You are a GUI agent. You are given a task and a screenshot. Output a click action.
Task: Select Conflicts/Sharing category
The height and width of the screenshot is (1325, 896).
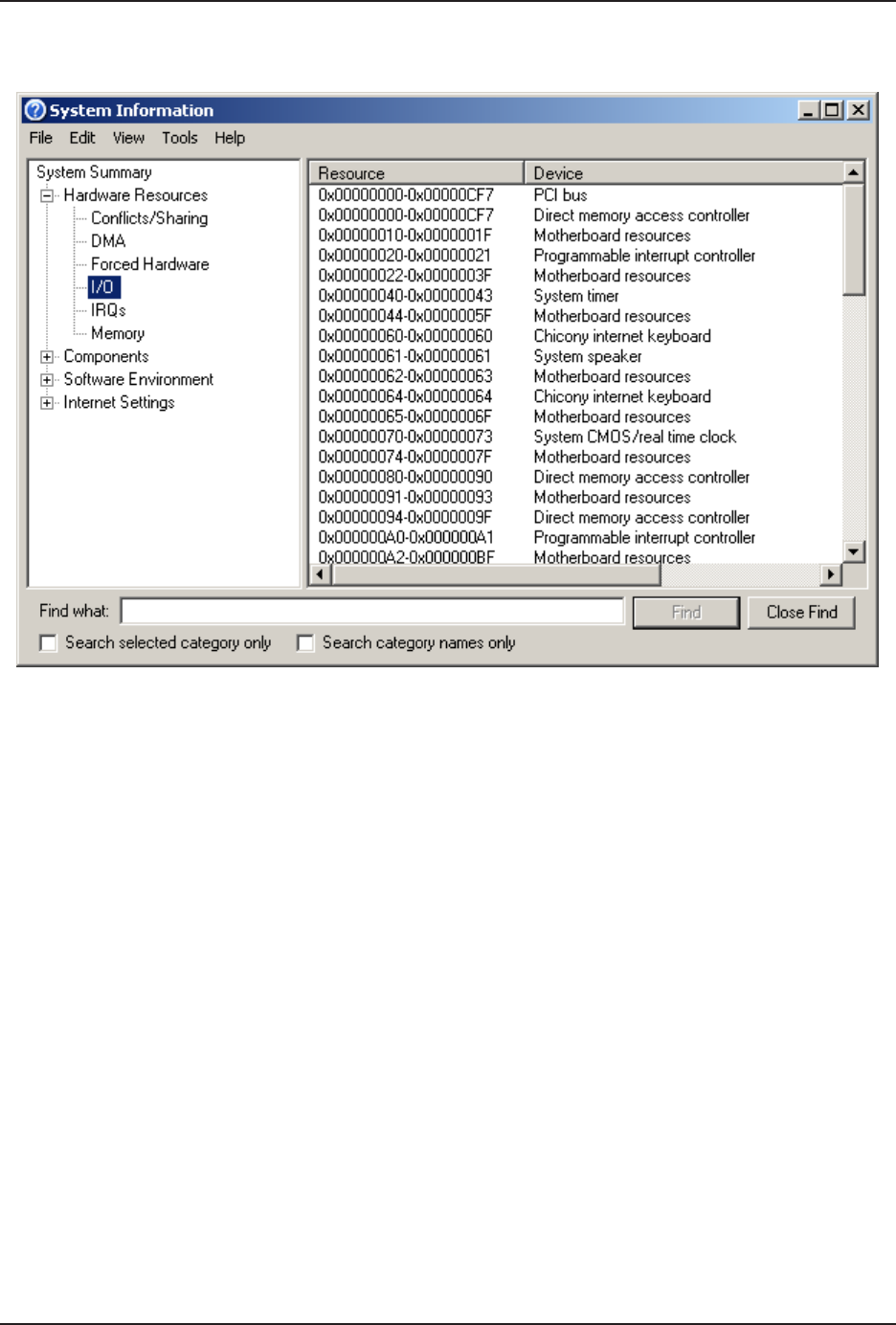(149, 218)
